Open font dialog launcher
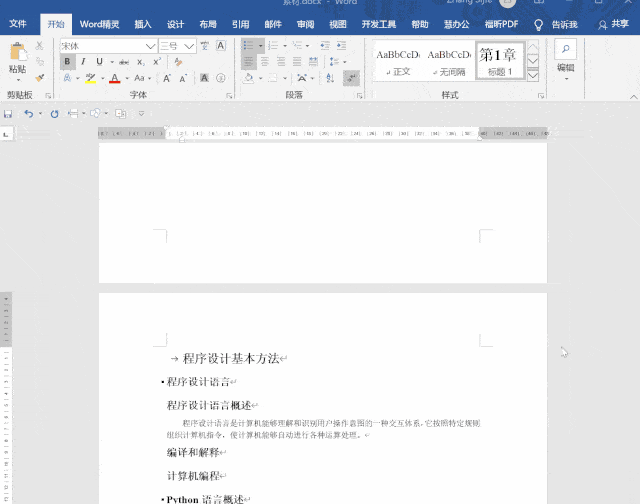The width and height of the screenshot is (640, 504). point(229,95)
